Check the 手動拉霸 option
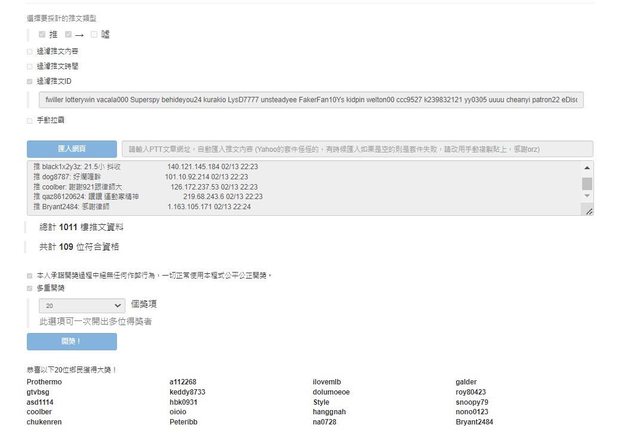The width and height of the screenshot is (640, 437). (29, 120)
